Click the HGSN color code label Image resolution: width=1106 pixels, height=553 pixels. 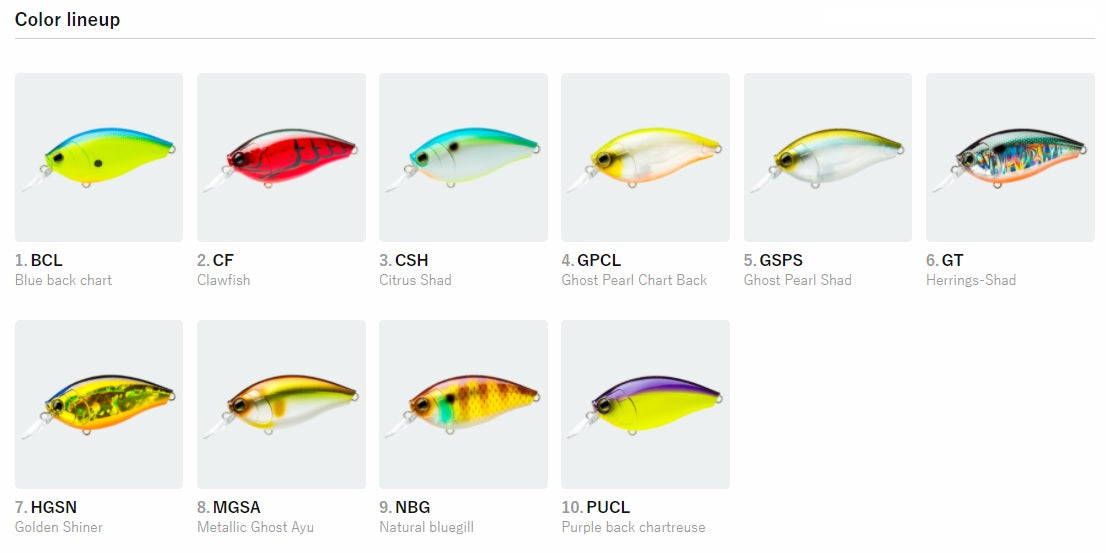(54, 507)
